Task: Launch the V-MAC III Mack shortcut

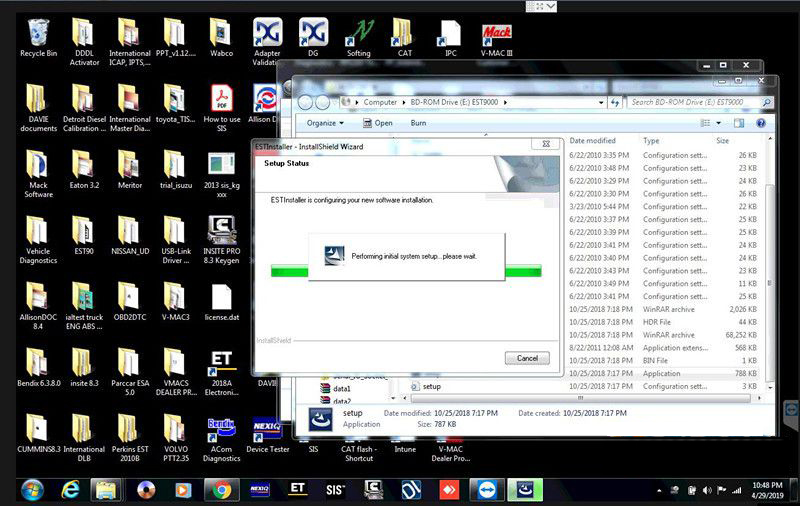Action: point(496,38)
